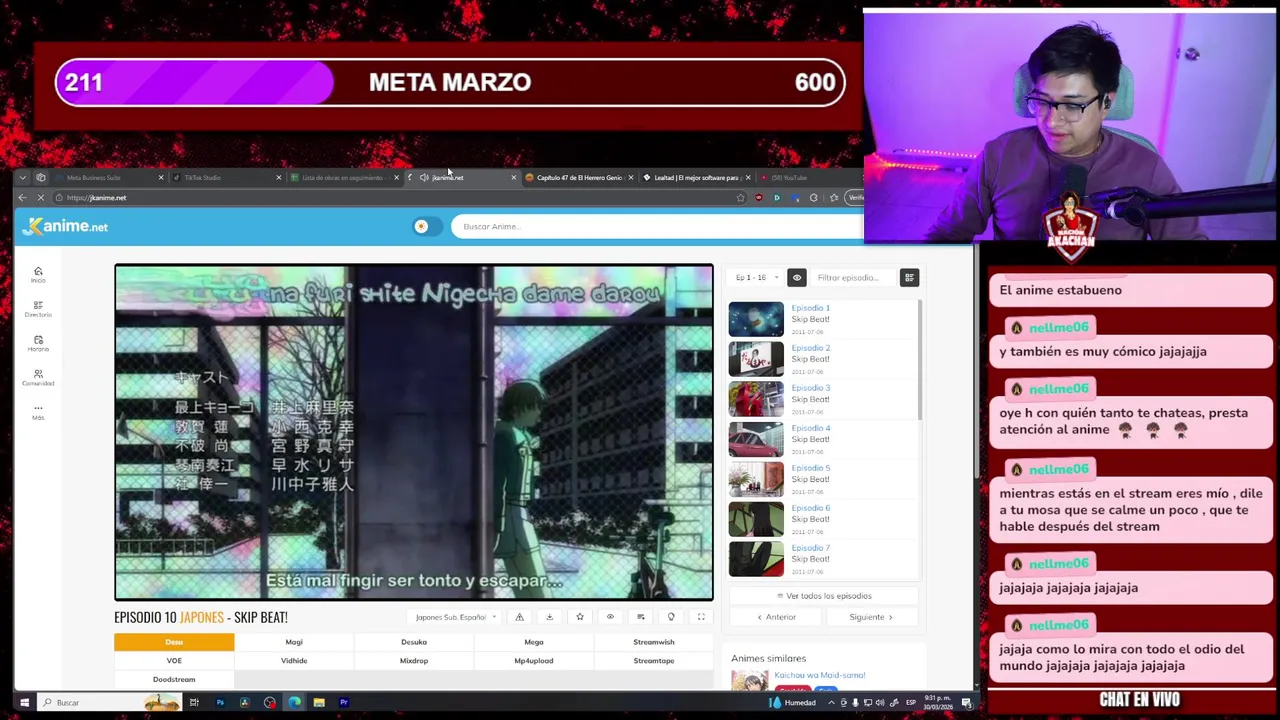Expand Japones Sub. Español language dropdown

456,617
